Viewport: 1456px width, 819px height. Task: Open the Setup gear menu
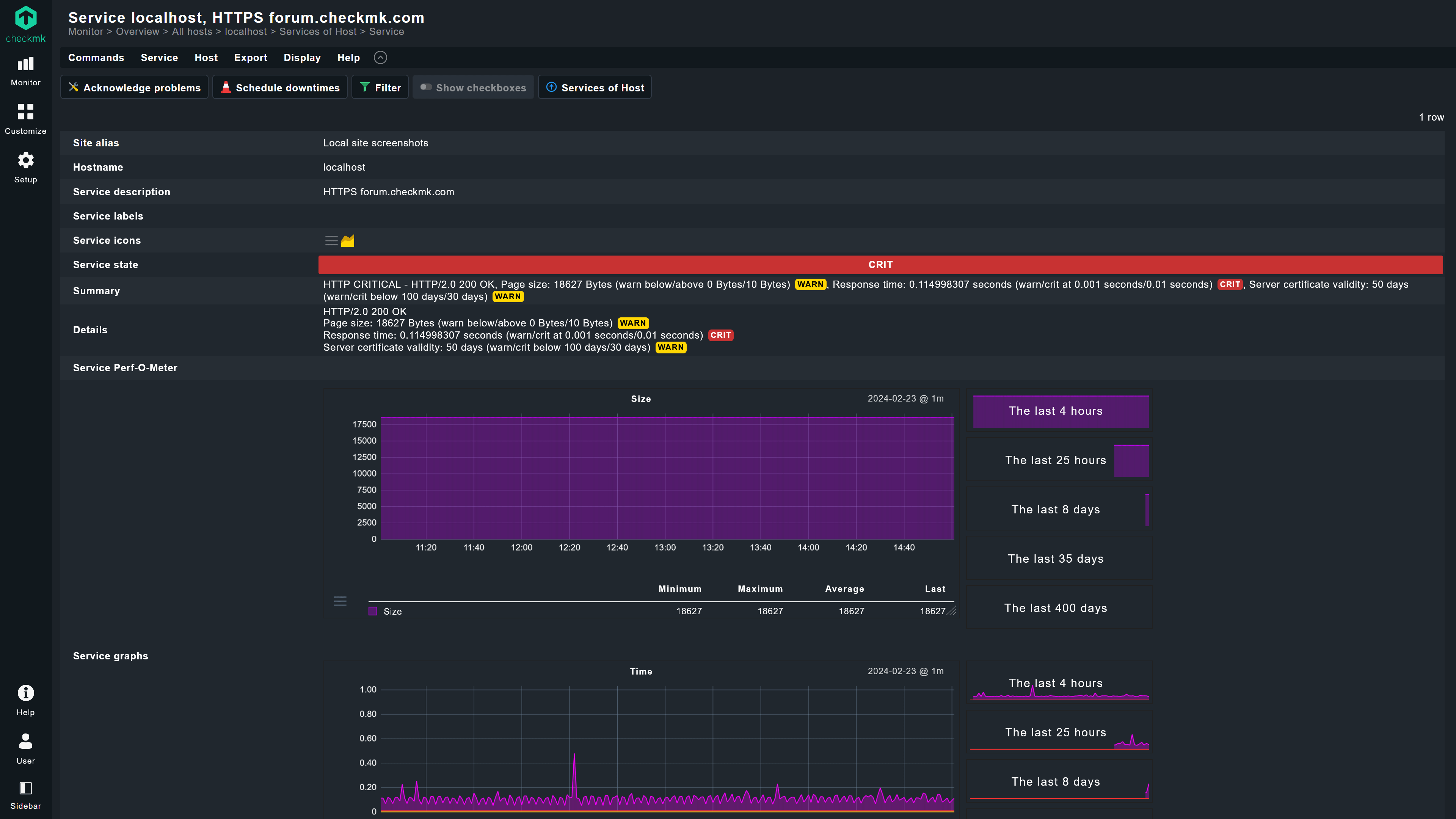25,168
